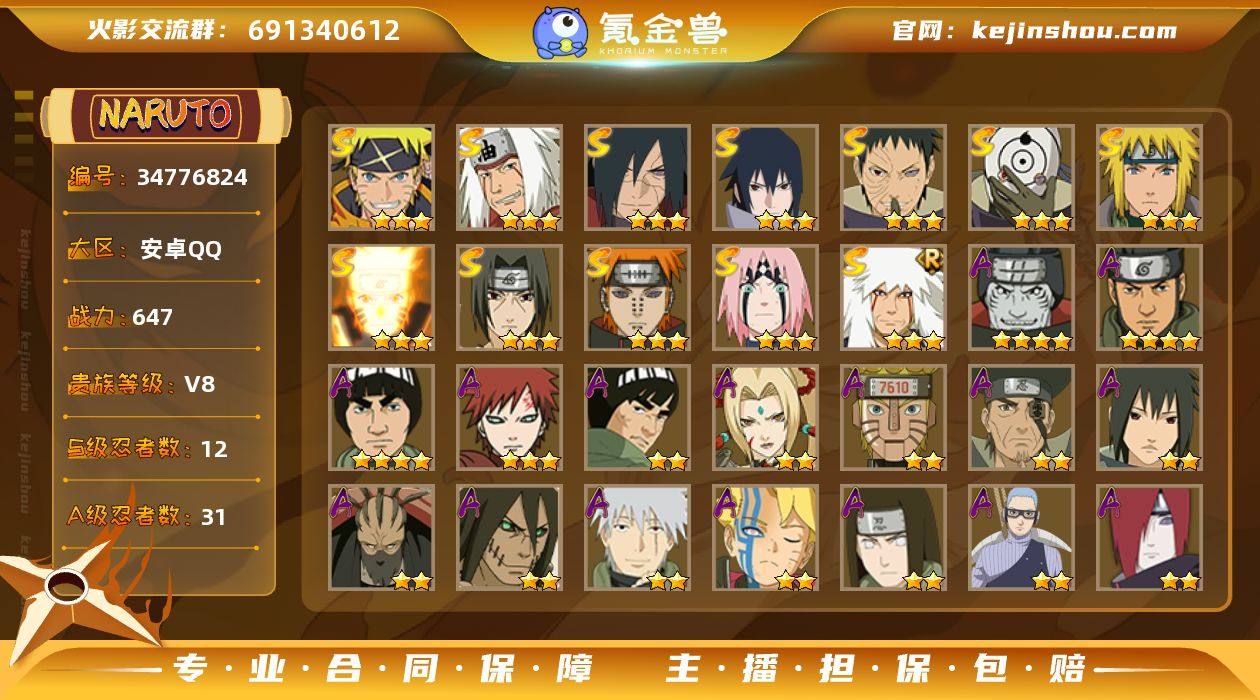Choose the masked Tobi spiral-mask portrait
The image size is (1260, 700).
point(1021,177)
